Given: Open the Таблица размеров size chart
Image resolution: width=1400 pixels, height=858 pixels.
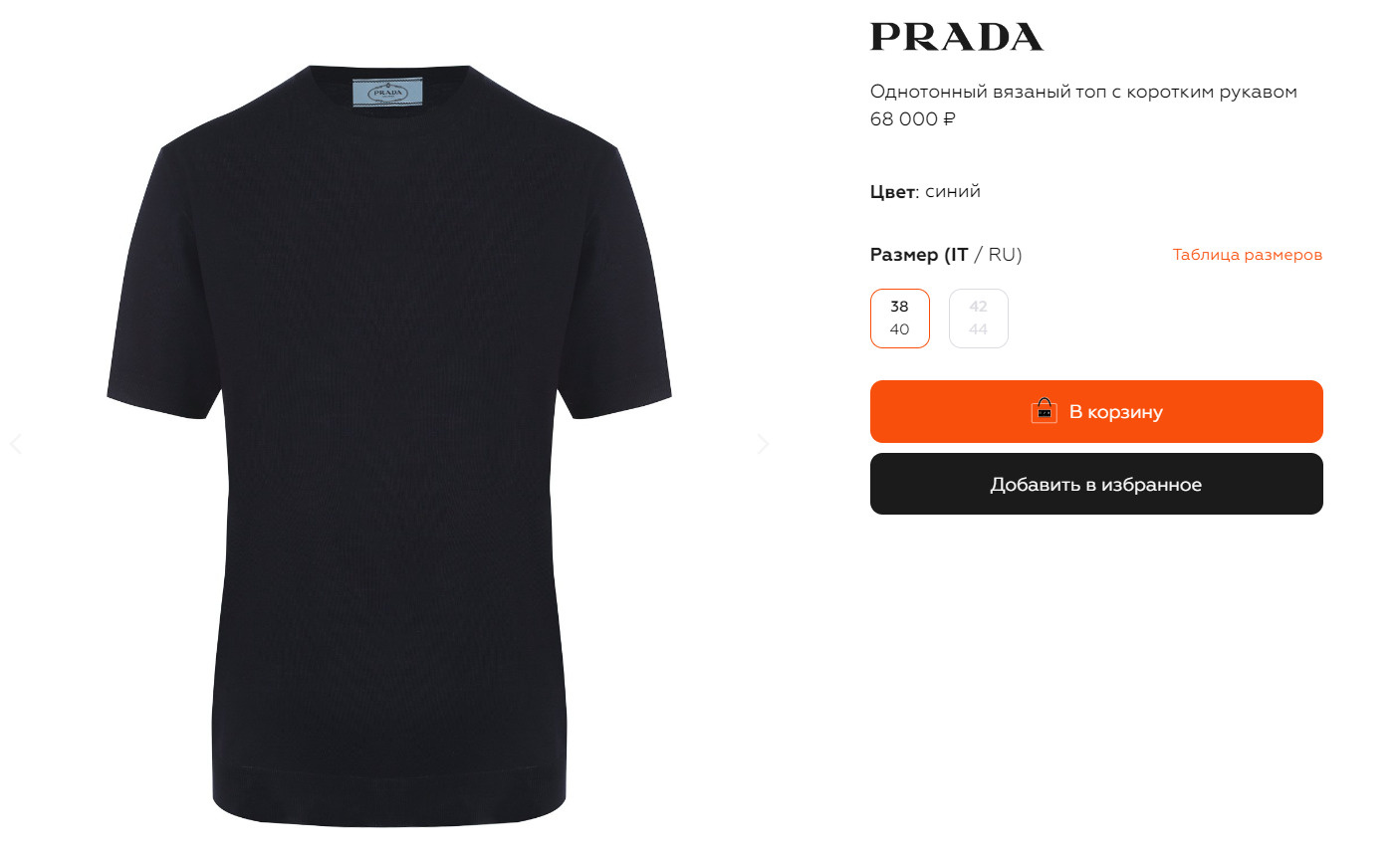Looking at the screenshot, I should coord(1247,255).
